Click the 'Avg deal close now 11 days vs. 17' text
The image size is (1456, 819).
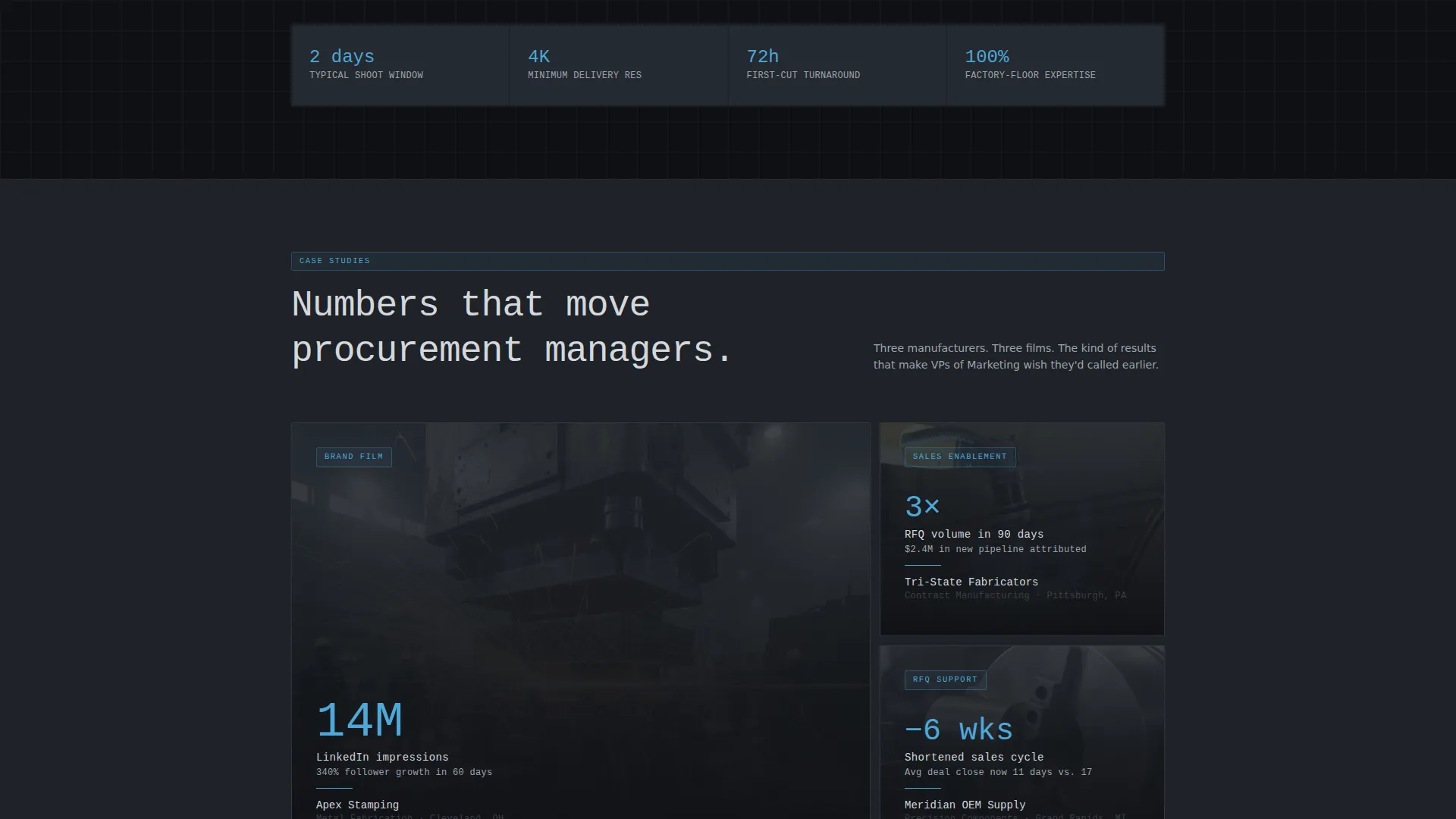tap(999, 772)
